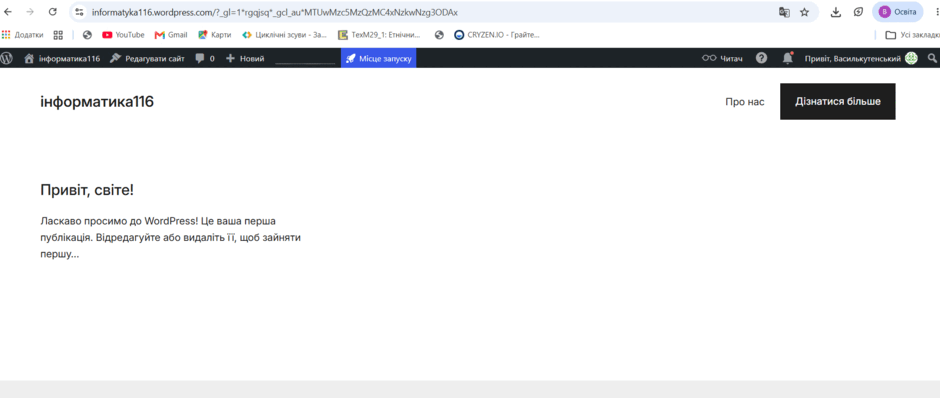This screenshot has width=940, height=398.
Task: Click the WordPress logo in admin bar
Action: [x=7, y=58]
